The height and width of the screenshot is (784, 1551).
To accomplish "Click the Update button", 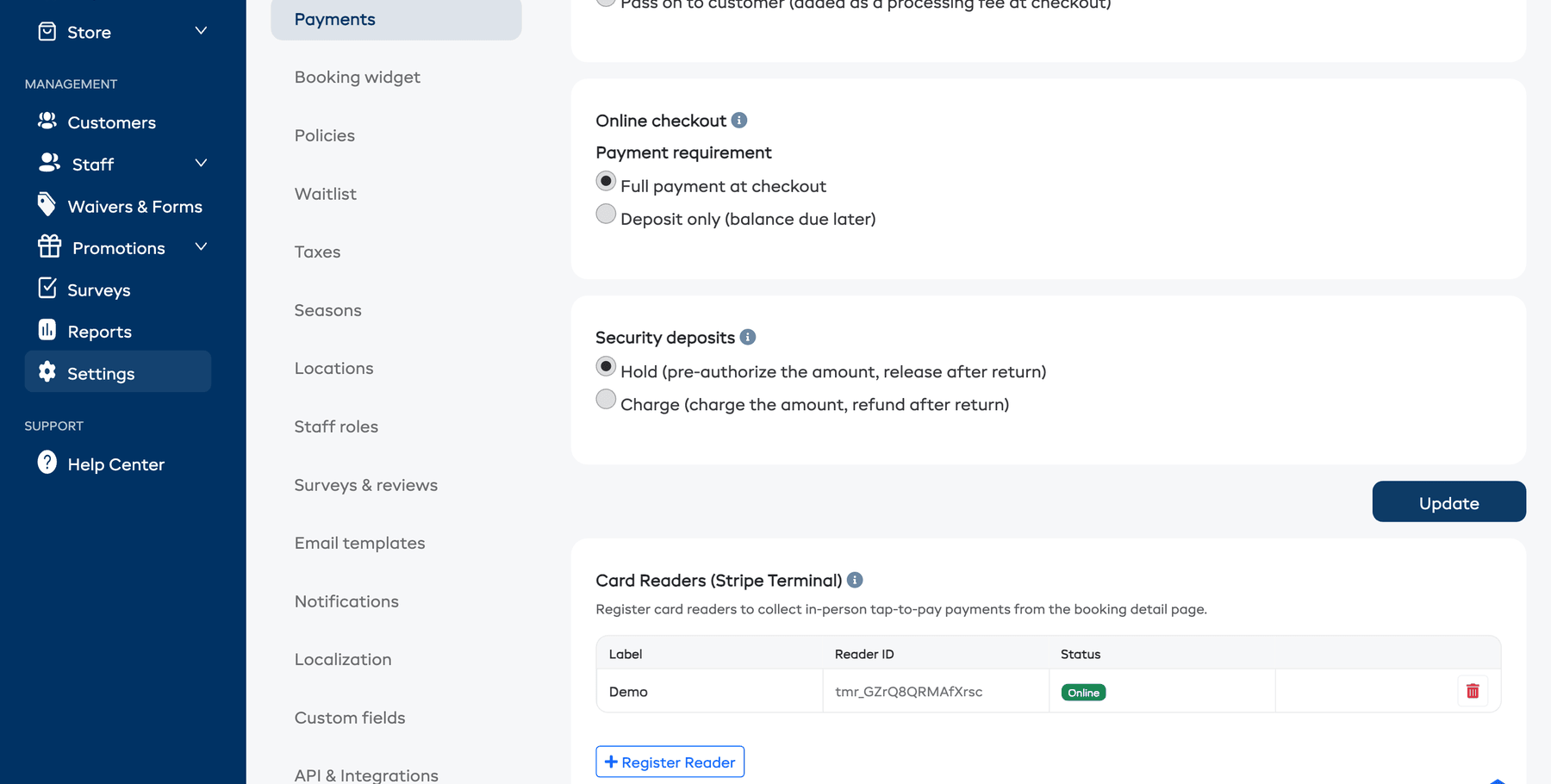I will pos(1448,501).
